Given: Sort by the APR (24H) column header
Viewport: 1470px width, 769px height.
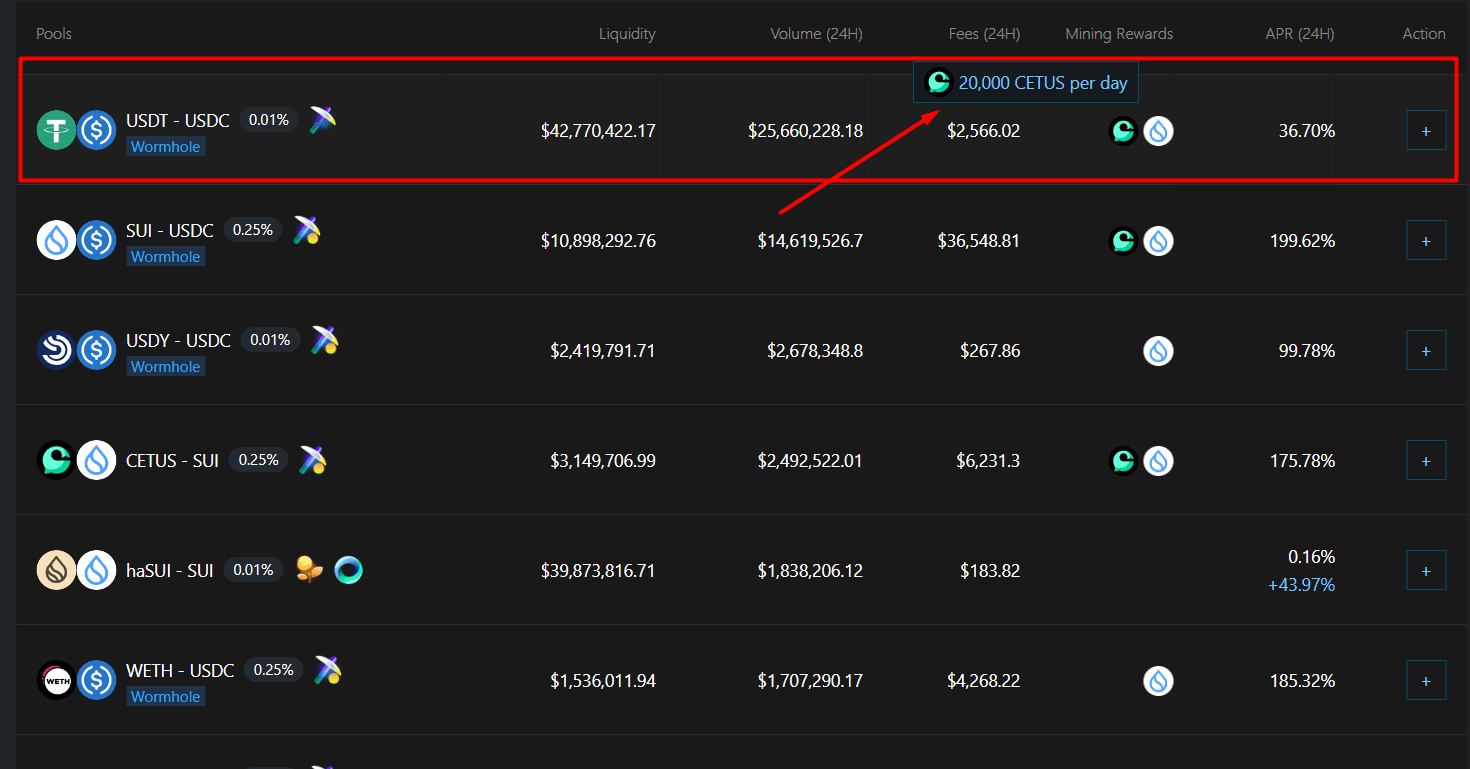Looking at the screenshot, I should tap(1300, 33).
